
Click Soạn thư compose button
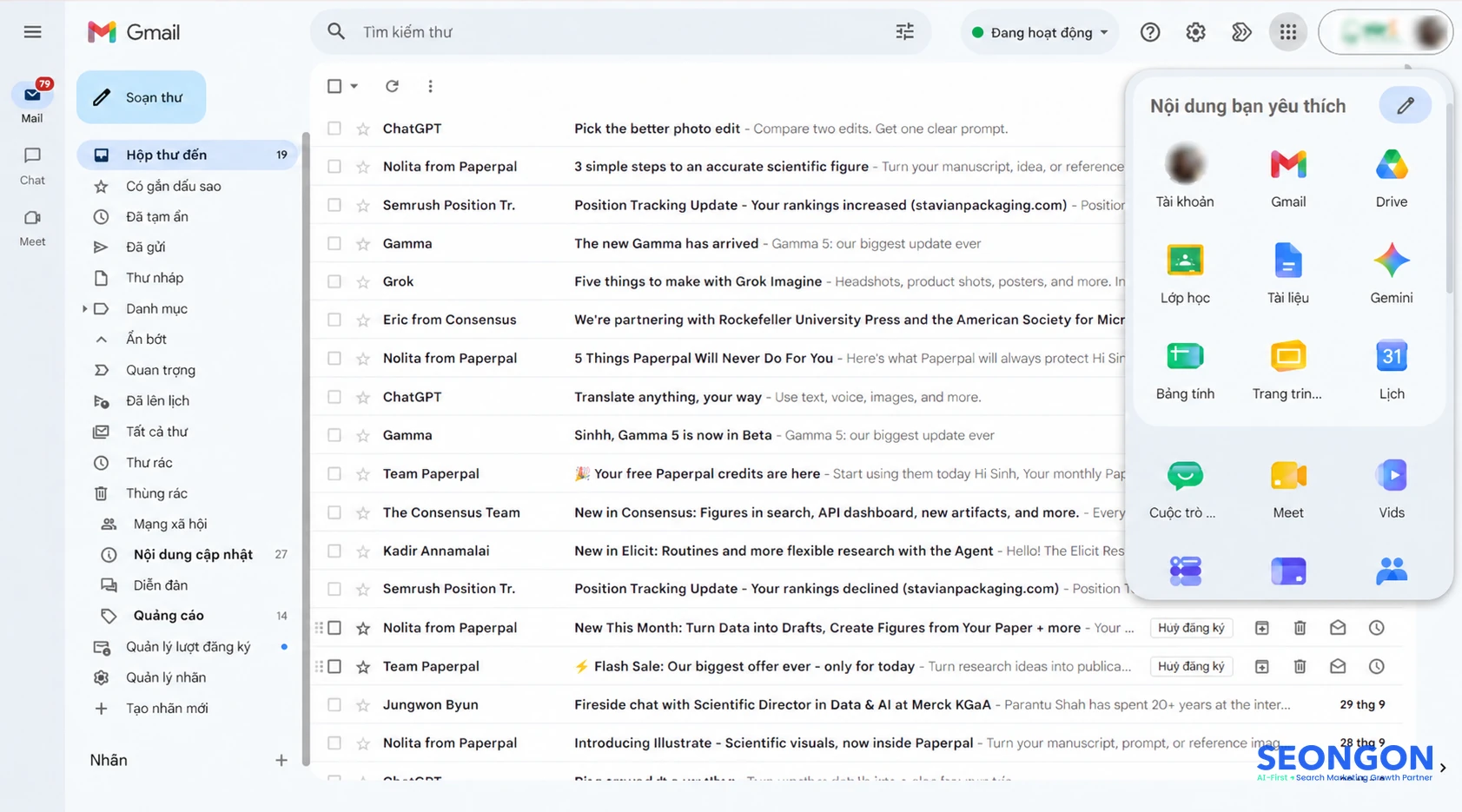pyautogui.click(x=141, y=97)
